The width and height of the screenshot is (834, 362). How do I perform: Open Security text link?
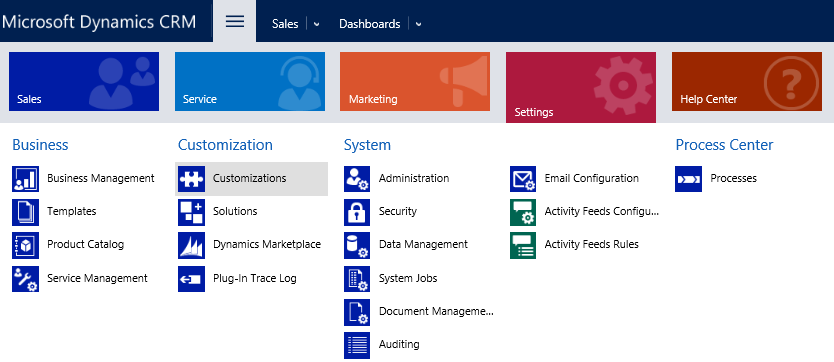point(398,211)
